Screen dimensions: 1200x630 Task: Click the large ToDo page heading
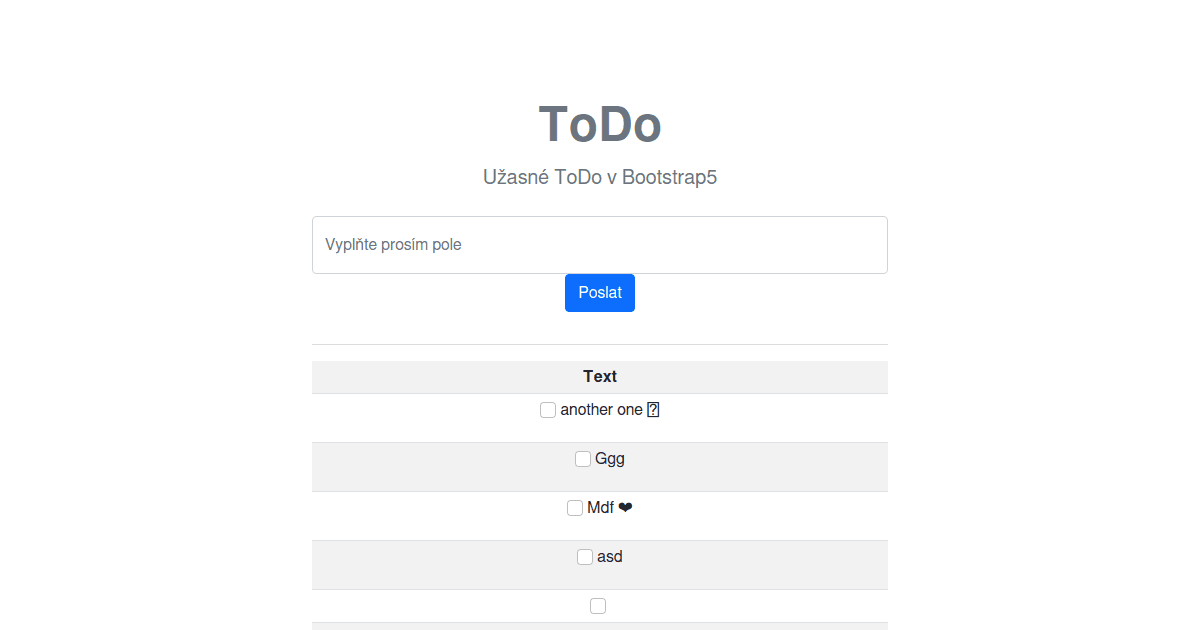[600, 125]
